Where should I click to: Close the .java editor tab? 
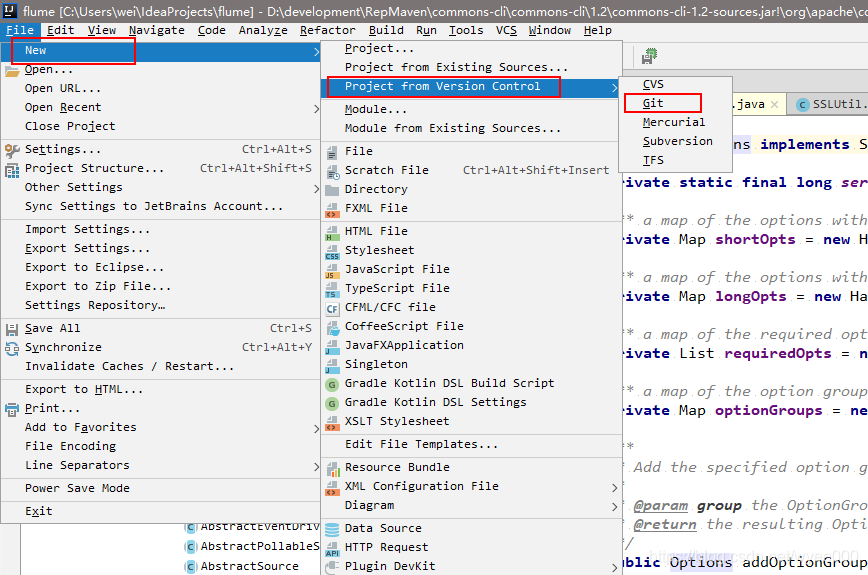pyautogui.click(x=774, y=104)
